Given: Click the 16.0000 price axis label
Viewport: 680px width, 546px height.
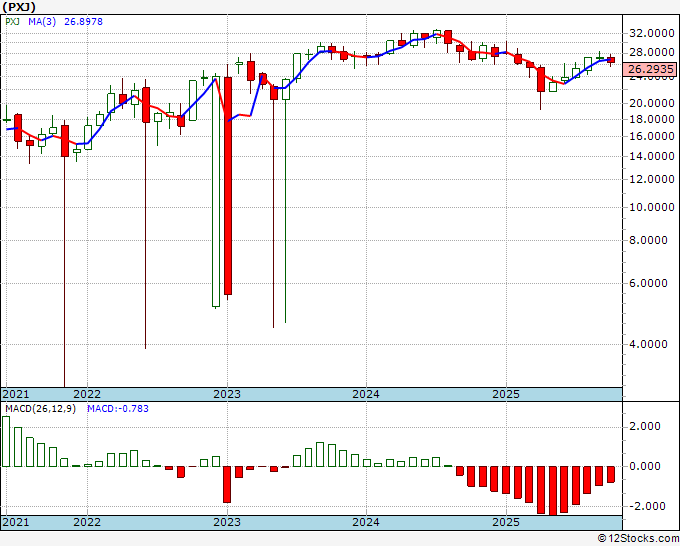Looking at the screenshot, I should tap(652, 136).
